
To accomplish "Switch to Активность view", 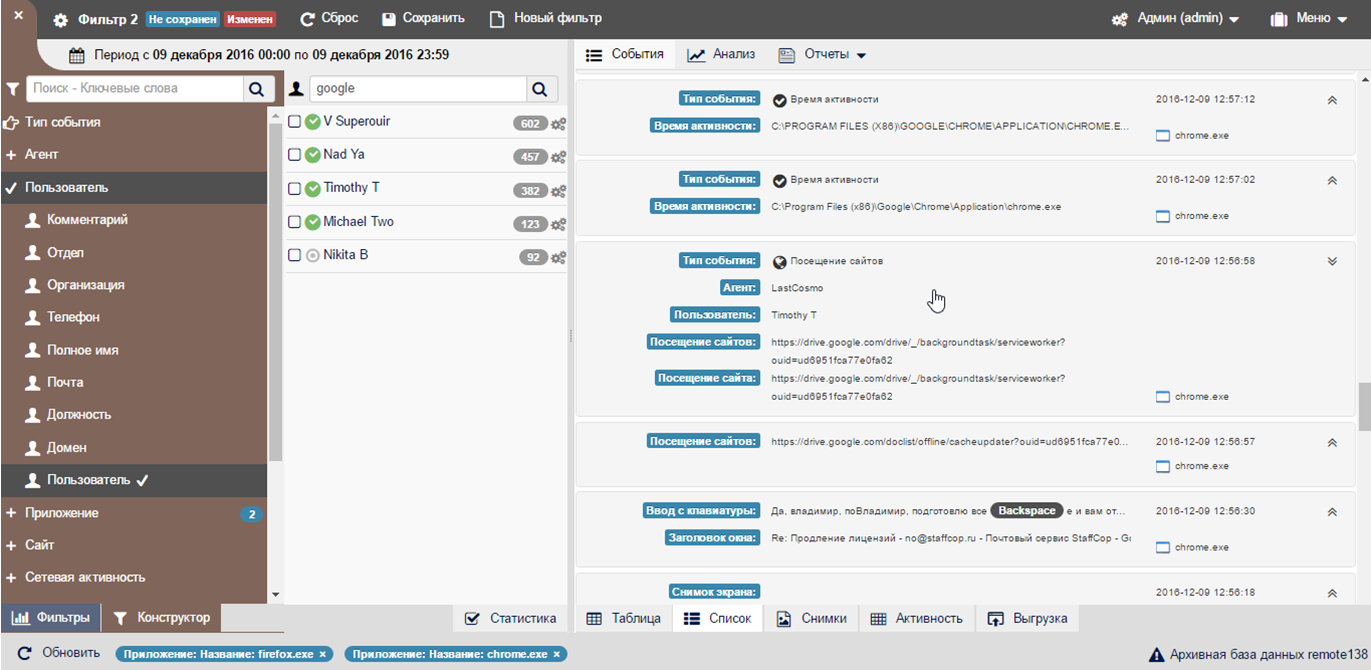I will click(916, 618).
